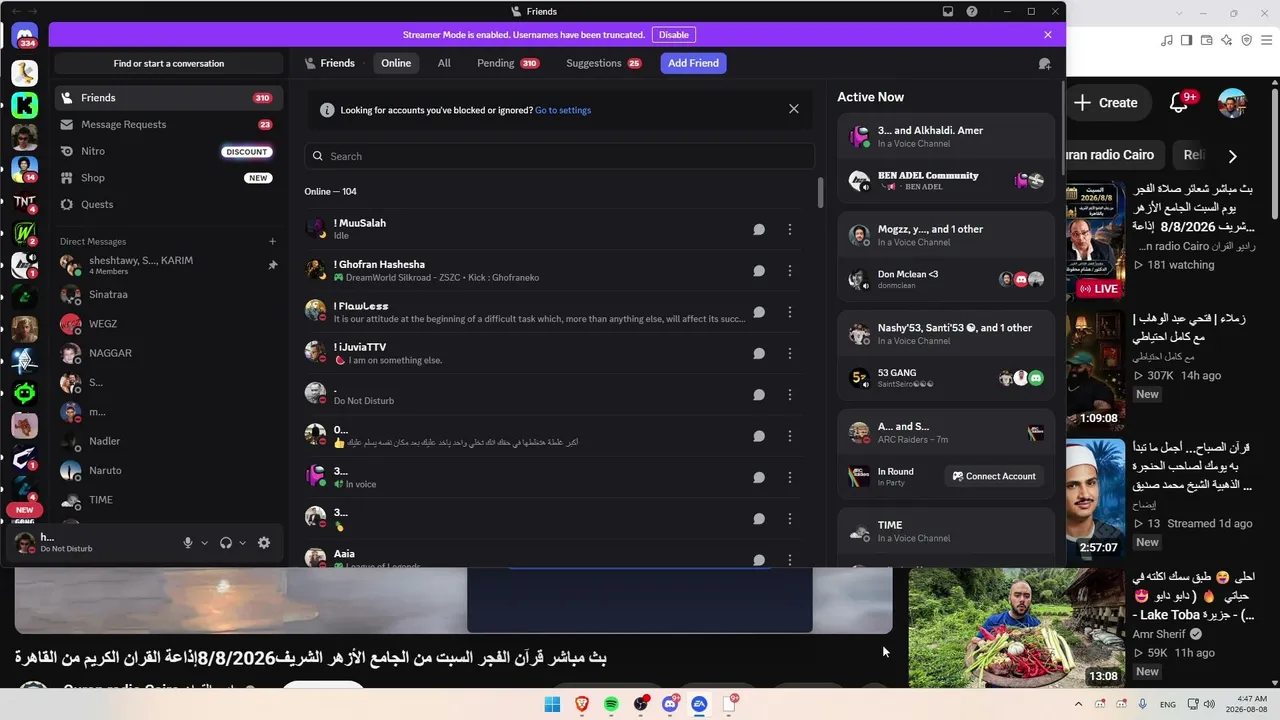Image resolution: width=1280 pixels, height=720 pixels.
Task: Open more options for ! Flawless
Action: point(790,312)
